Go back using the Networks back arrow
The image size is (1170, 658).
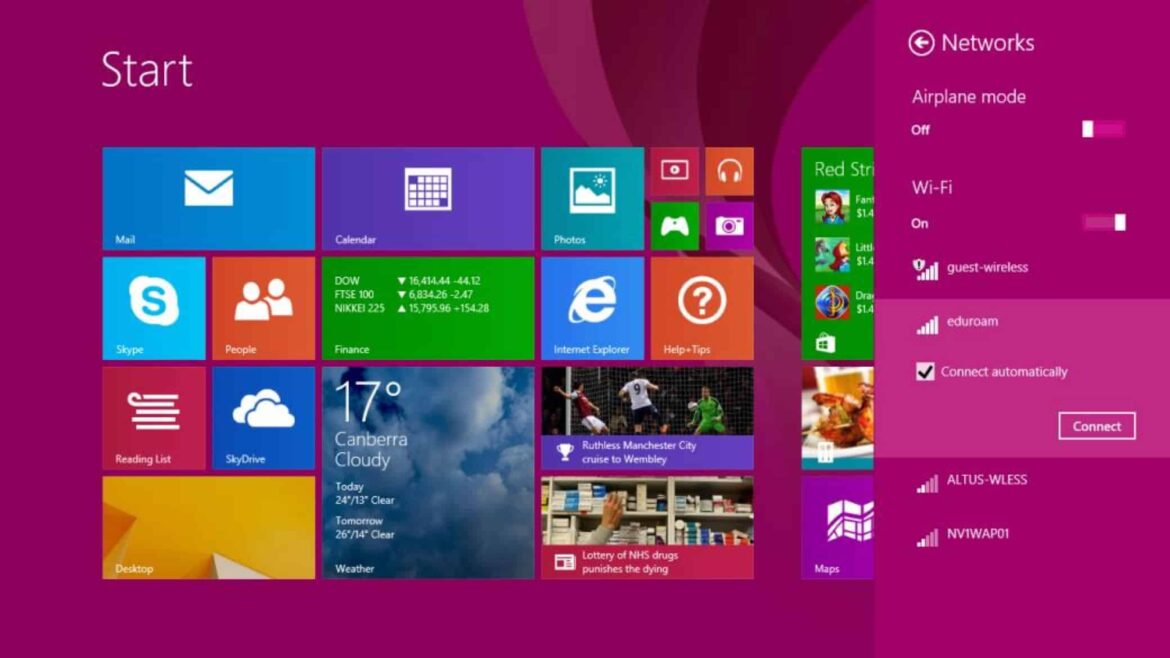coord(921,43)
